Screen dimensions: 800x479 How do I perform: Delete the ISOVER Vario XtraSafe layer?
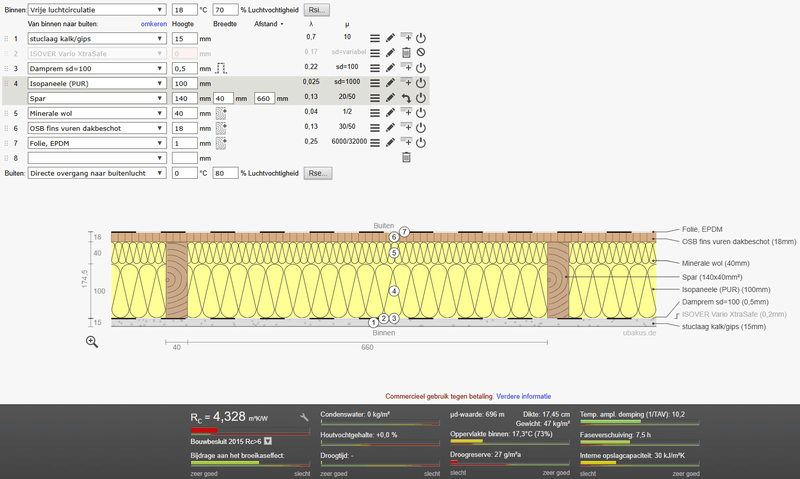tap(406, 53)
